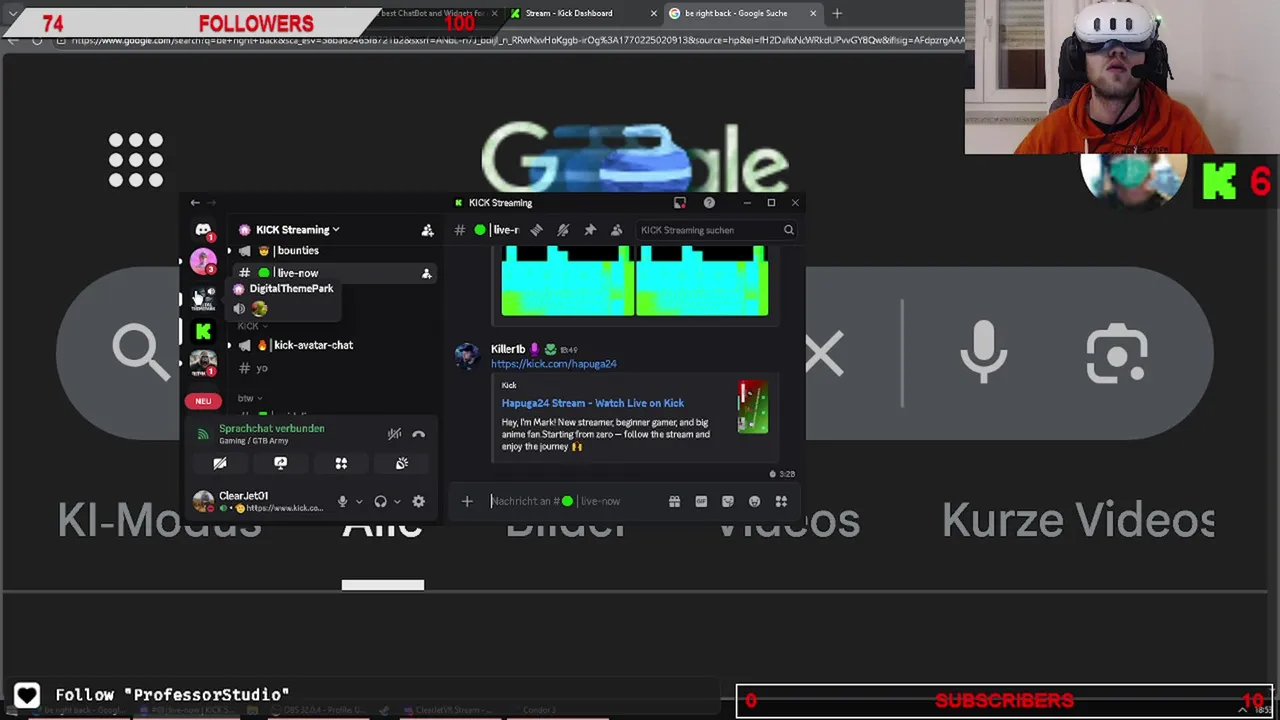Open activities launcher in voice panel
The height and width of the screenshot is (720, 1280).
(x=341, y=463)
